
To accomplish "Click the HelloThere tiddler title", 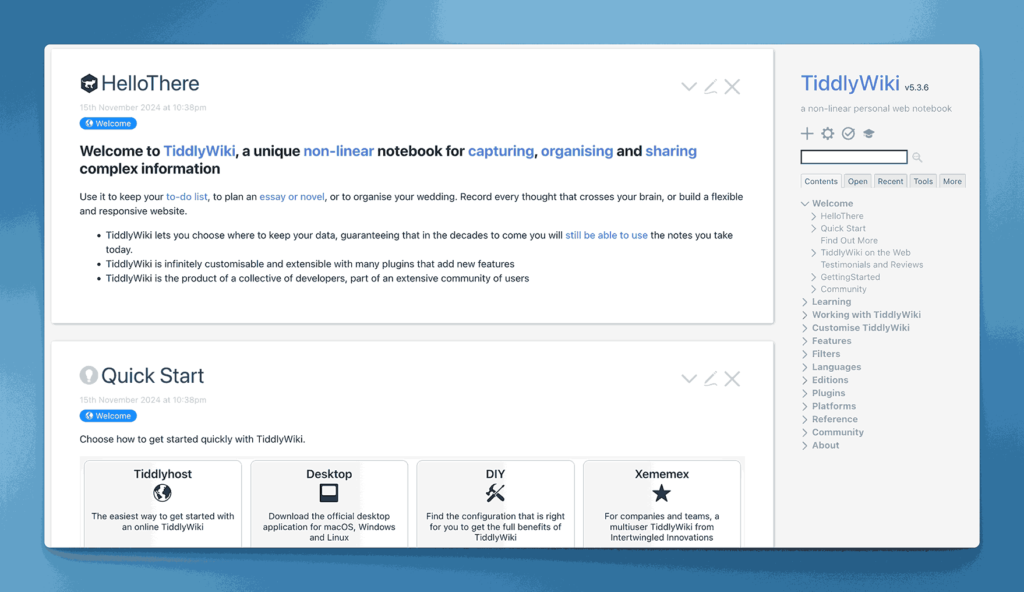I will tap(150, 83).
